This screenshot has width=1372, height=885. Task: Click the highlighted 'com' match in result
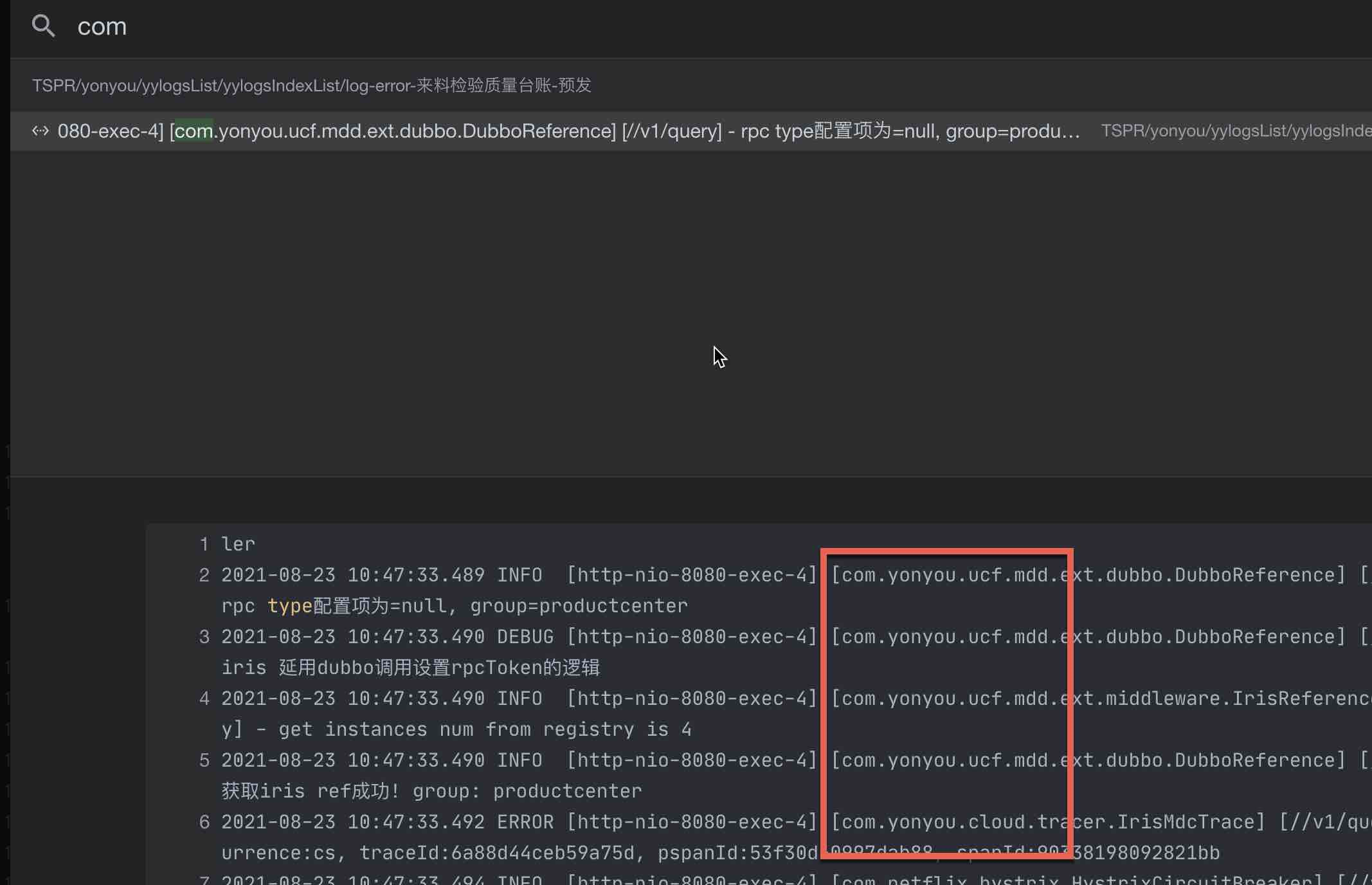pyautogui.click(x=194, y=131)
